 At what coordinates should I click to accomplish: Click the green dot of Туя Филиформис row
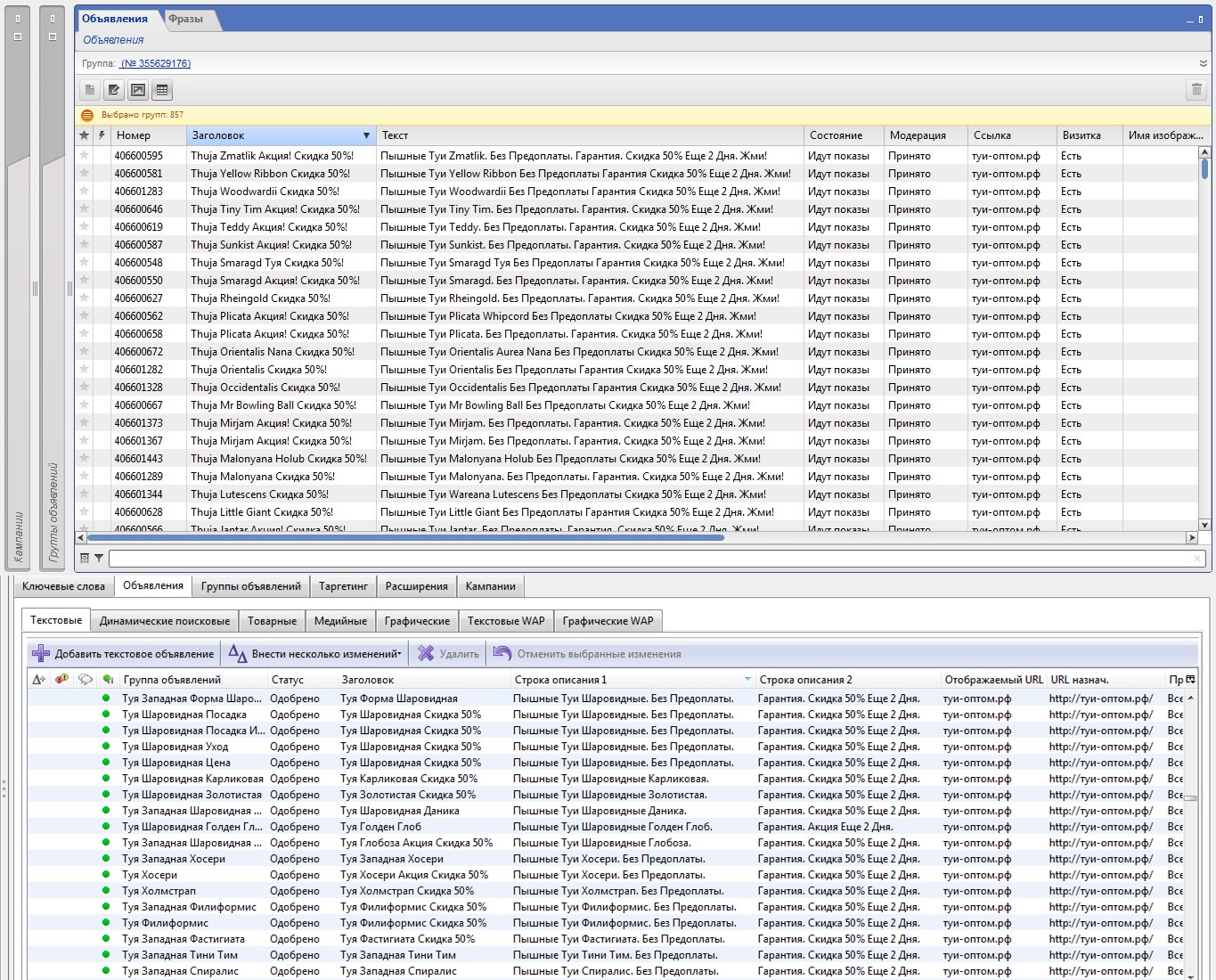tap(106, 923)
